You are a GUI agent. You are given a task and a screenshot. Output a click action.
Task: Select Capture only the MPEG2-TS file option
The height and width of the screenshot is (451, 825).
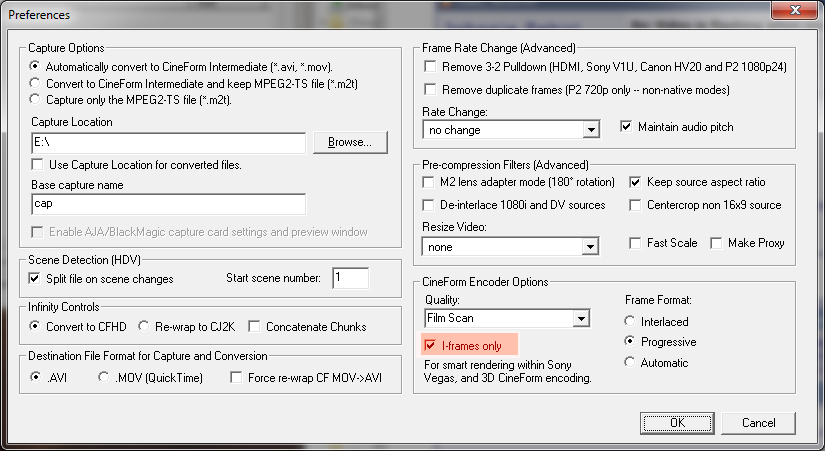pyautogui.click(x=37, y=99)
